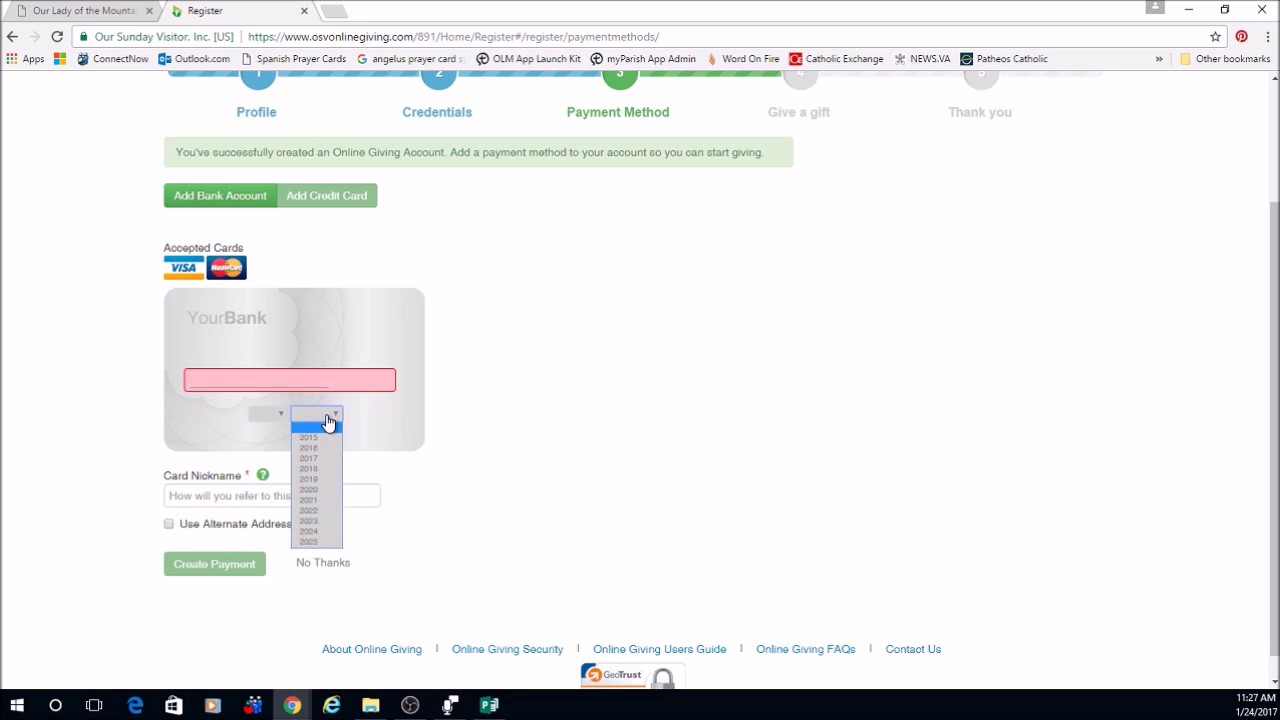Select the Payment Method step
Viewport: 1280px width, 720px height.
618,112
